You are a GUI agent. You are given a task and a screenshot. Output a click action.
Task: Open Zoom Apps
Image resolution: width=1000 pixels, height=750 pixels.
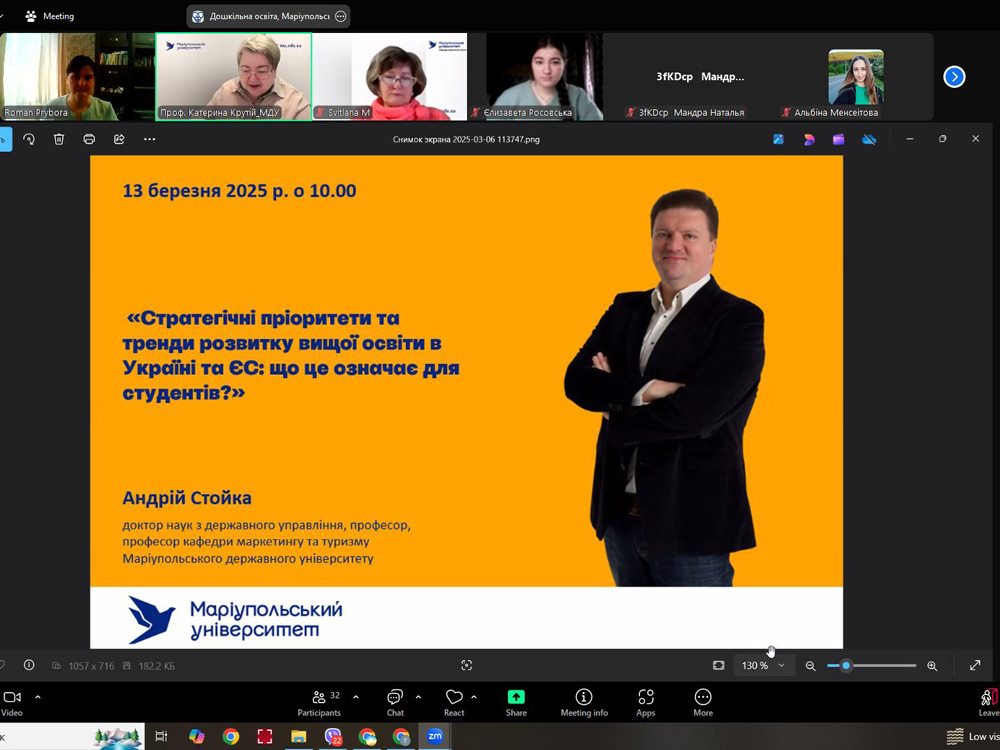click(646, 702)
